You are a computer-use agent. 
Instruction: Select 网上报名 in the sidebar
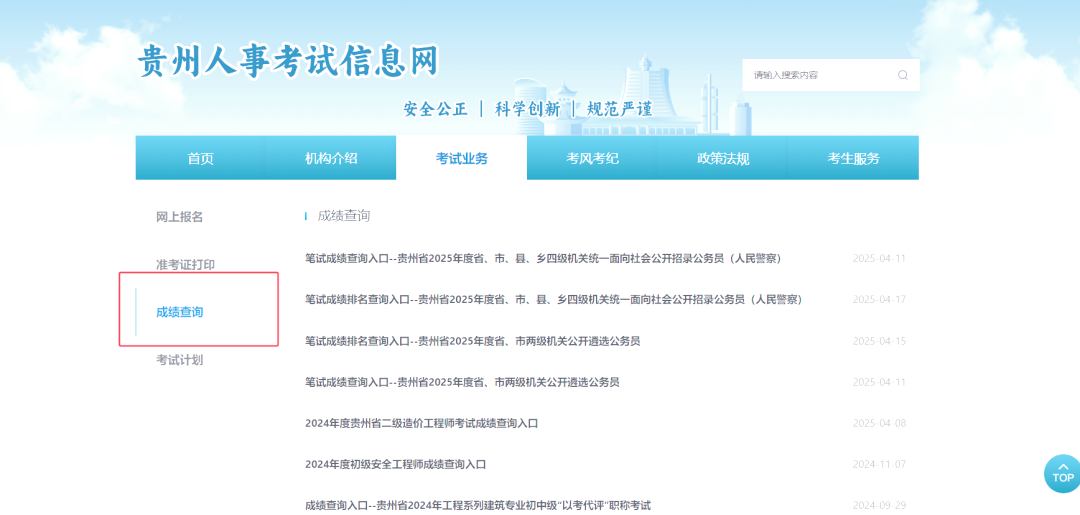179,217
